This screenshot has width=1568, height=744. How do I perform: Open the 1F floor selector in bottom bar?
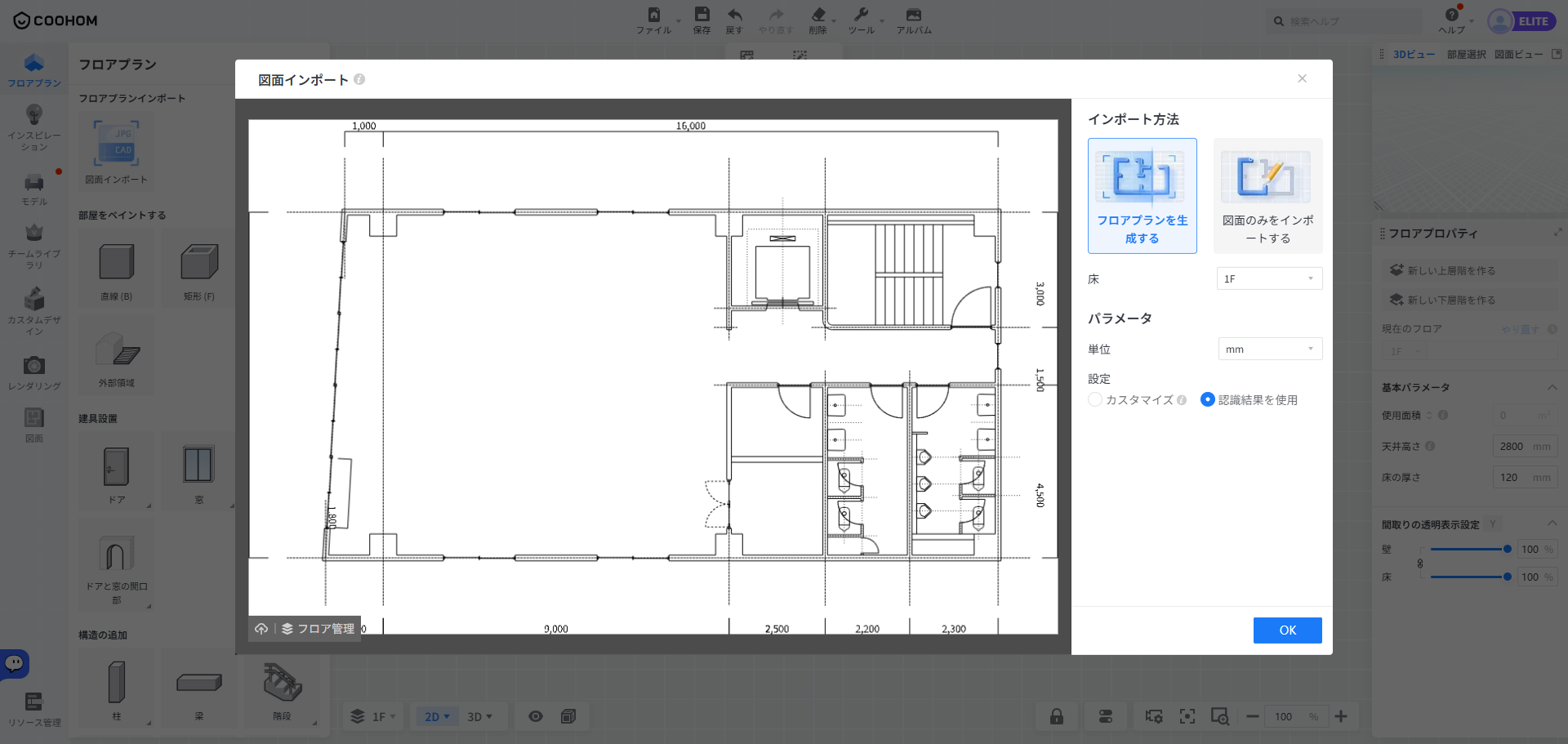coord(373,716)
